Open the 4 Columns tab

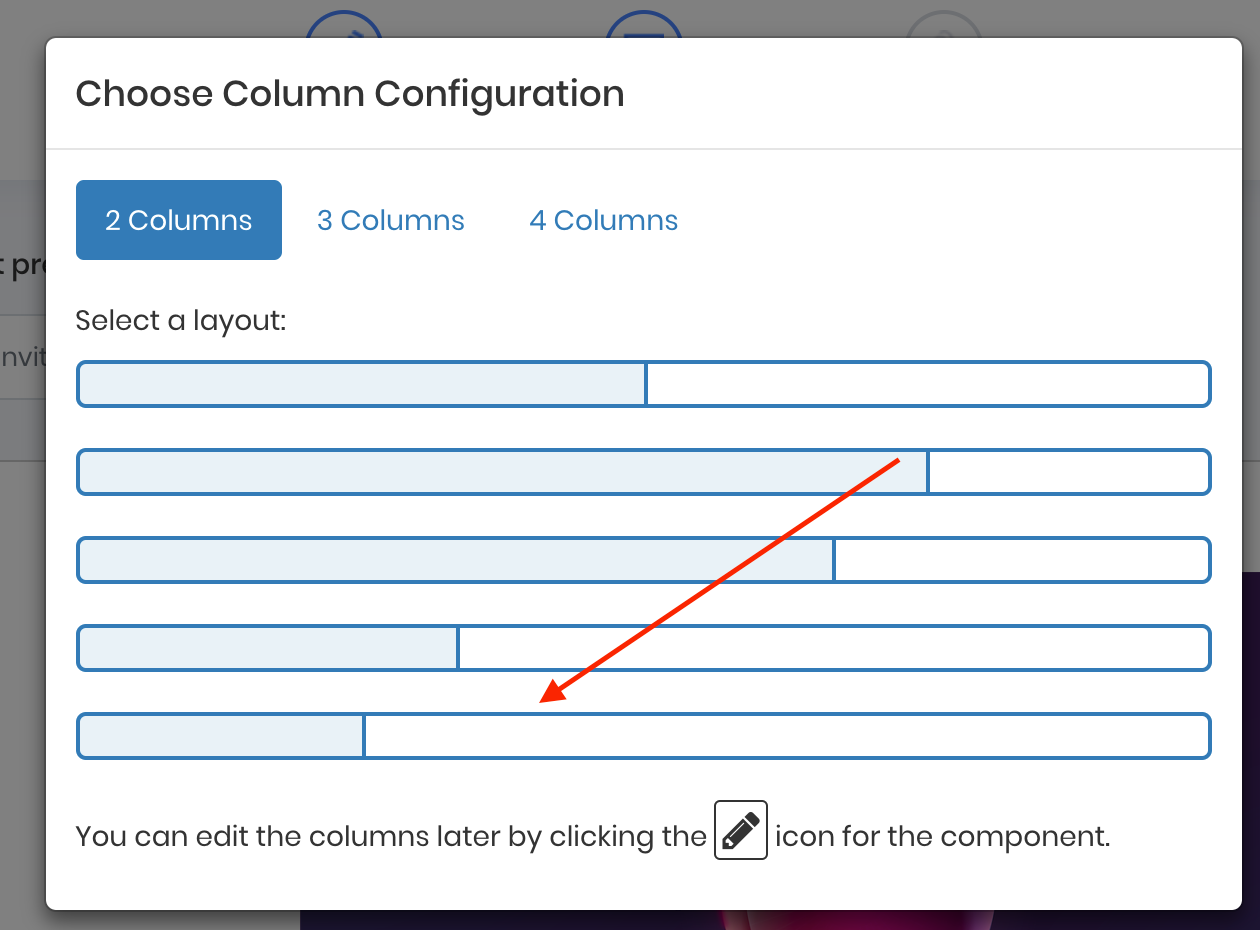coord(604,220)
